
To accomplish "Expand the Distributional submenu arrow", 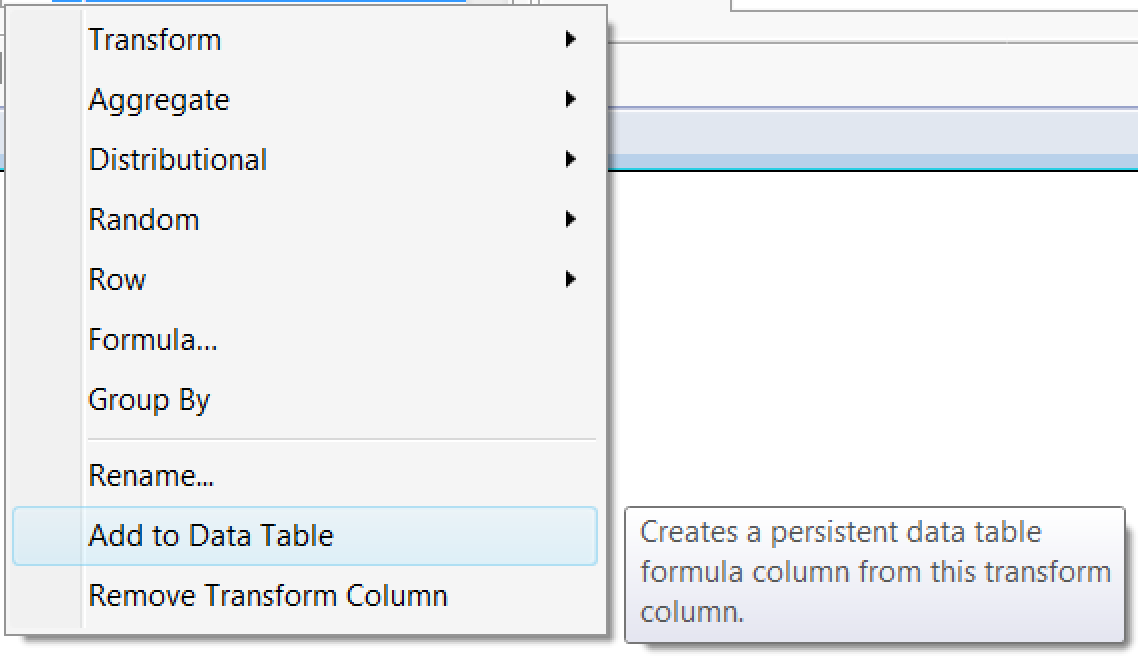I will pyautogui.click(x=570, y=160).
